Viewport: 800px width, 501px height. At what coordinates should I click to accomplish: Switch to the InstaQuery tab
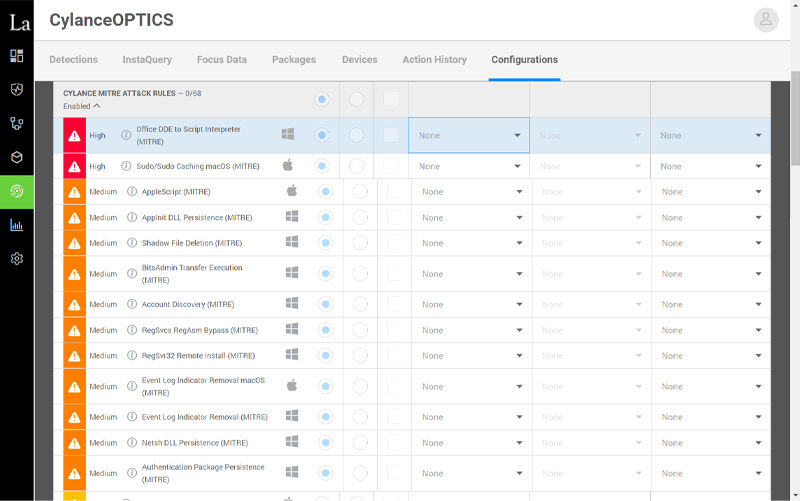[147, 60]
